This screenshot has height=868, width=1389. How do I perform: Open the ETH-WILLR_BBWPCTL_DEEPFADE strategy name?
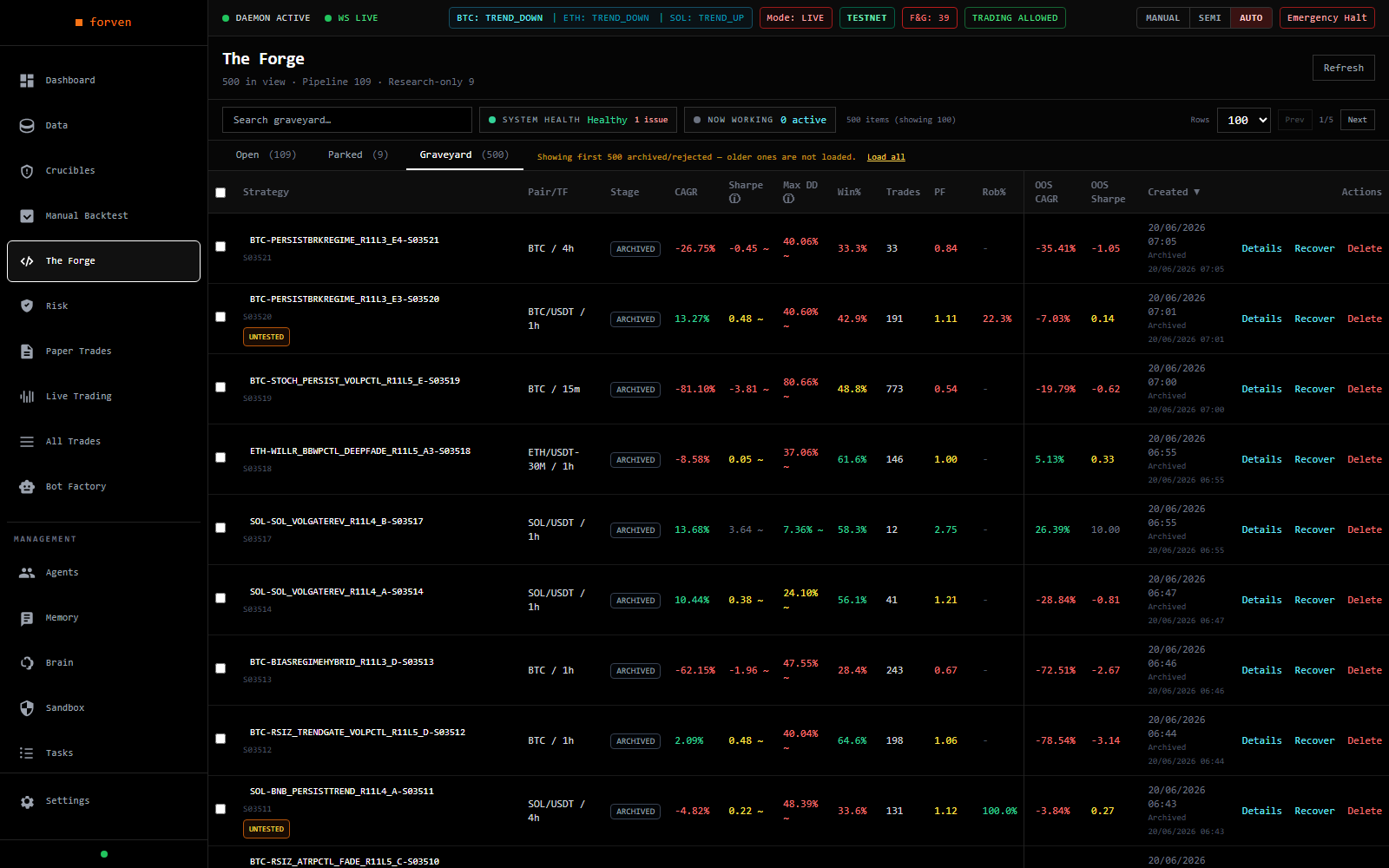[x=360, y=451]
